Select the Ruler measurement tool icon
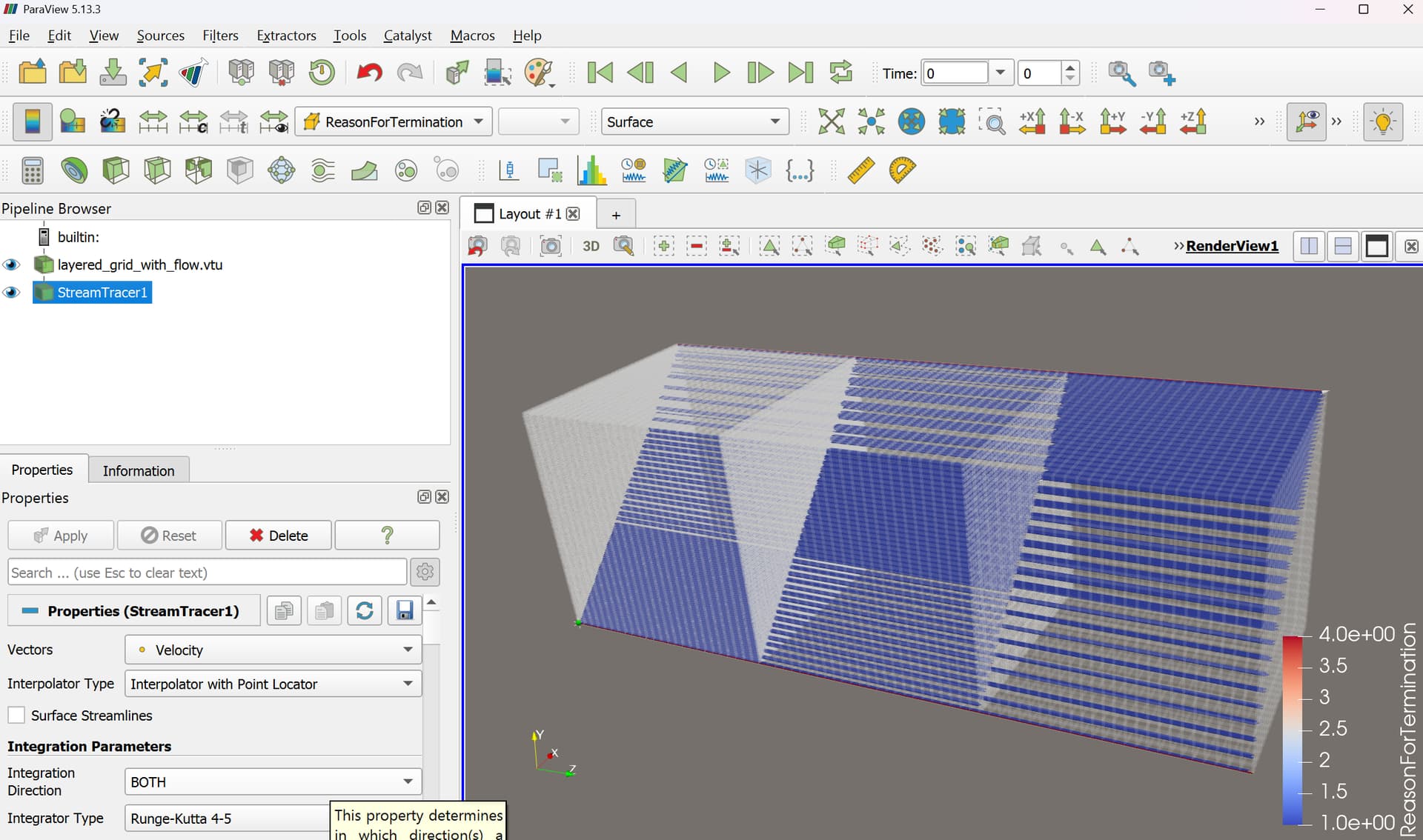1423x840 pixels. point(860,171)
